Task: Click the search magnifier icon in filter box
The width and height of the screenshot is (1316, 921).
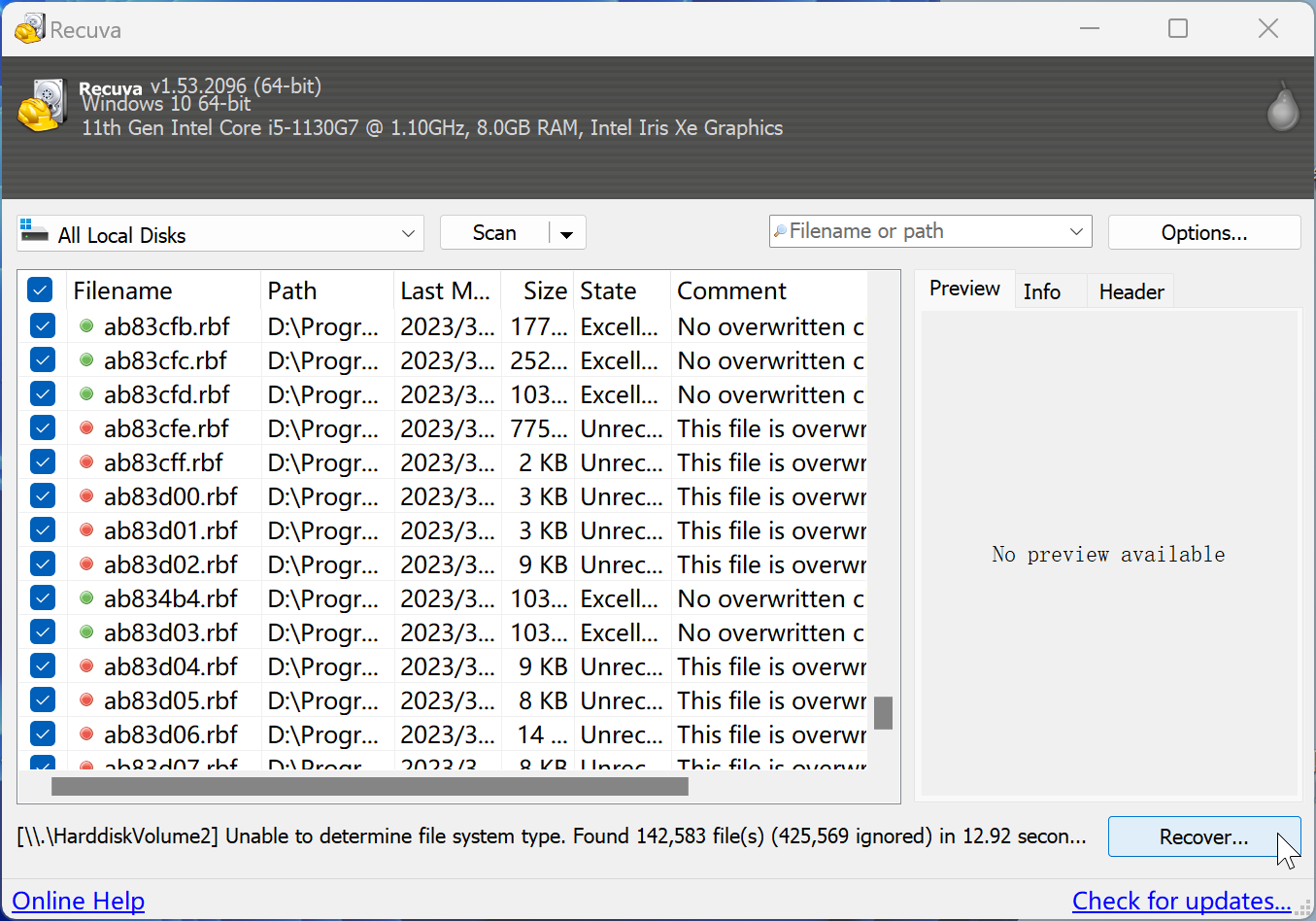Action: [x=780, y=231]
